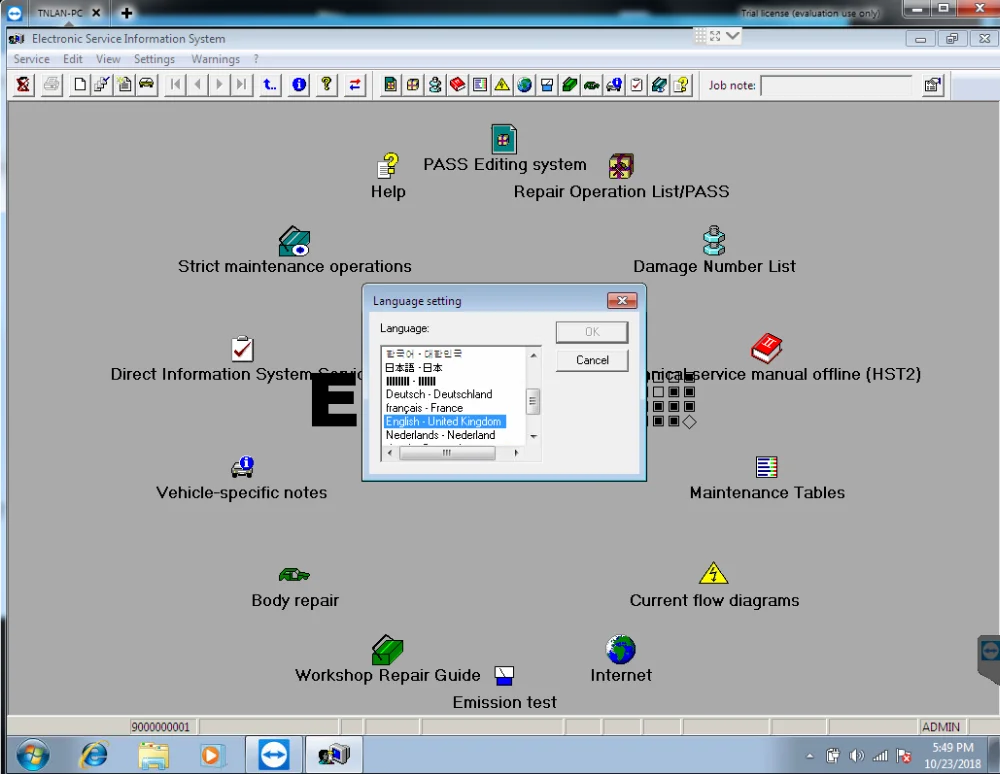Click the blue info circle toolbar icon

pyautogui.click(x=298, y=85)
